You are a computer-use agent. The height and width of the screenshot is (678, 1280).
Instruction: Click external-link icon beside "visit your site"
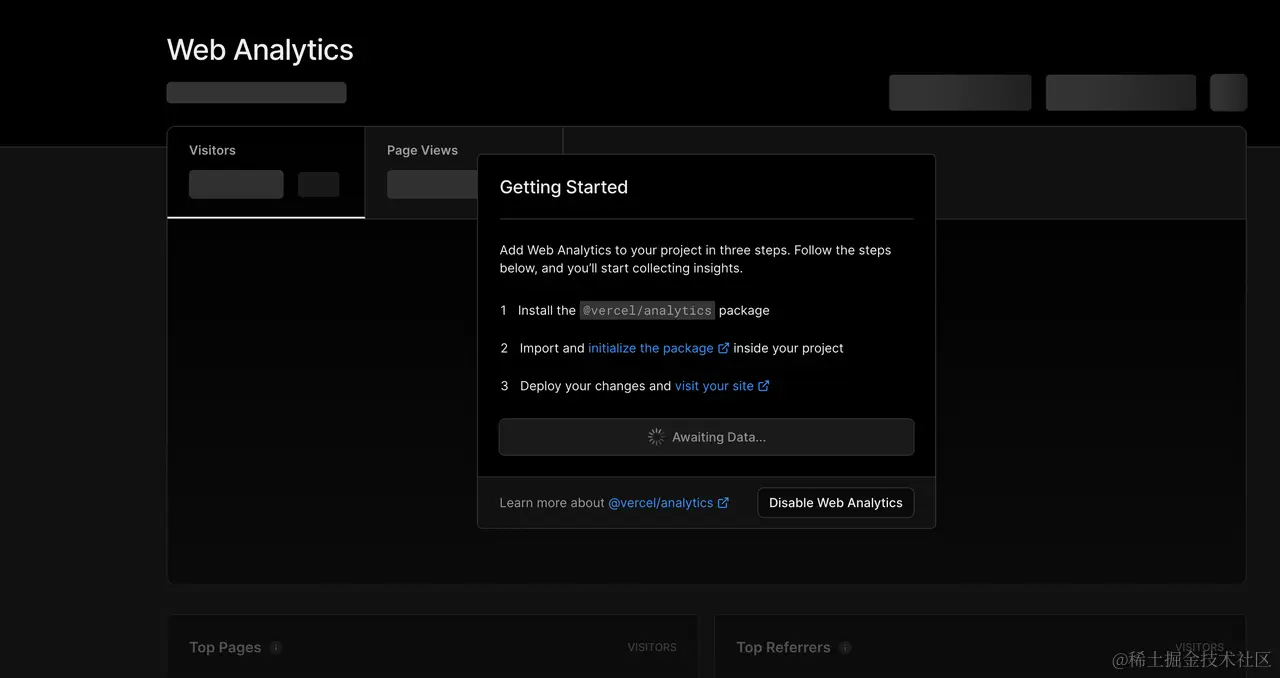[764, 386]
